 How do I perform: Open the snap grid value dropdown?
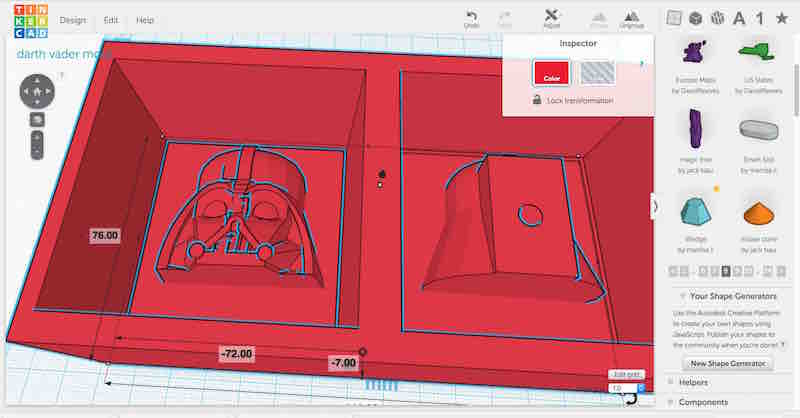click(641, 388)
